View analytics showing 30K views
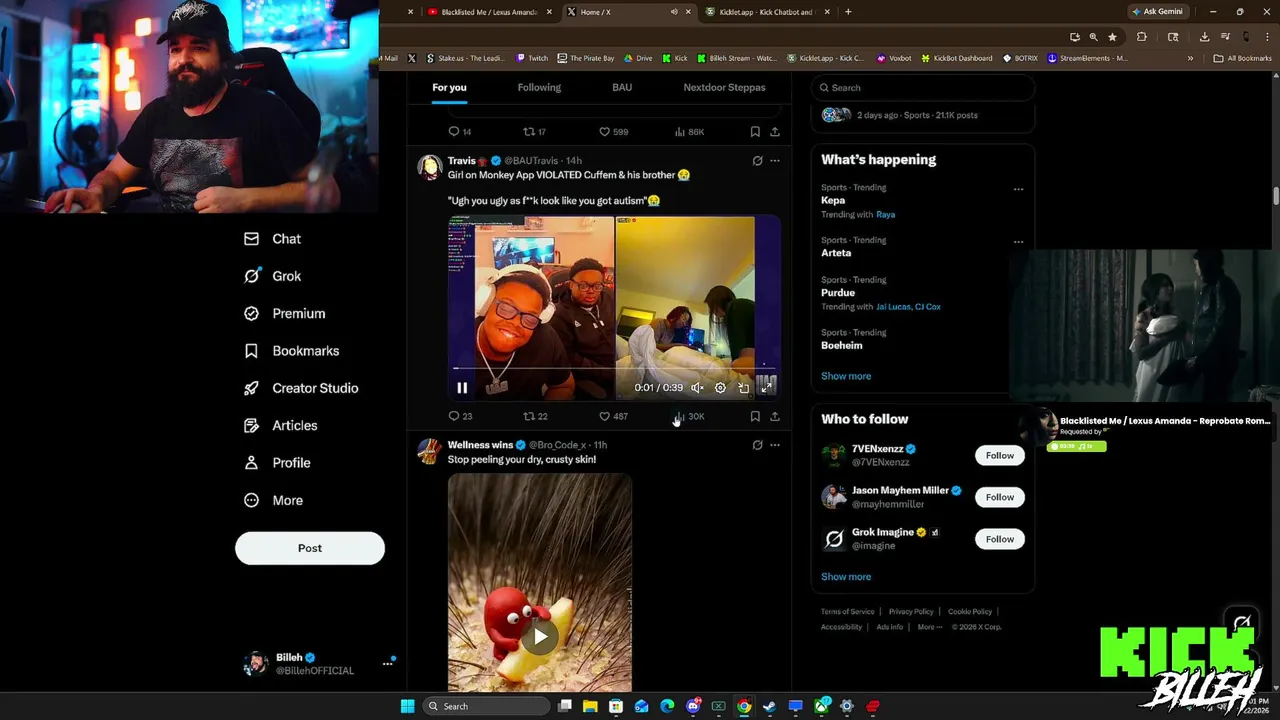The height and width of the screenshot is (720, 1280). point(689,416)
